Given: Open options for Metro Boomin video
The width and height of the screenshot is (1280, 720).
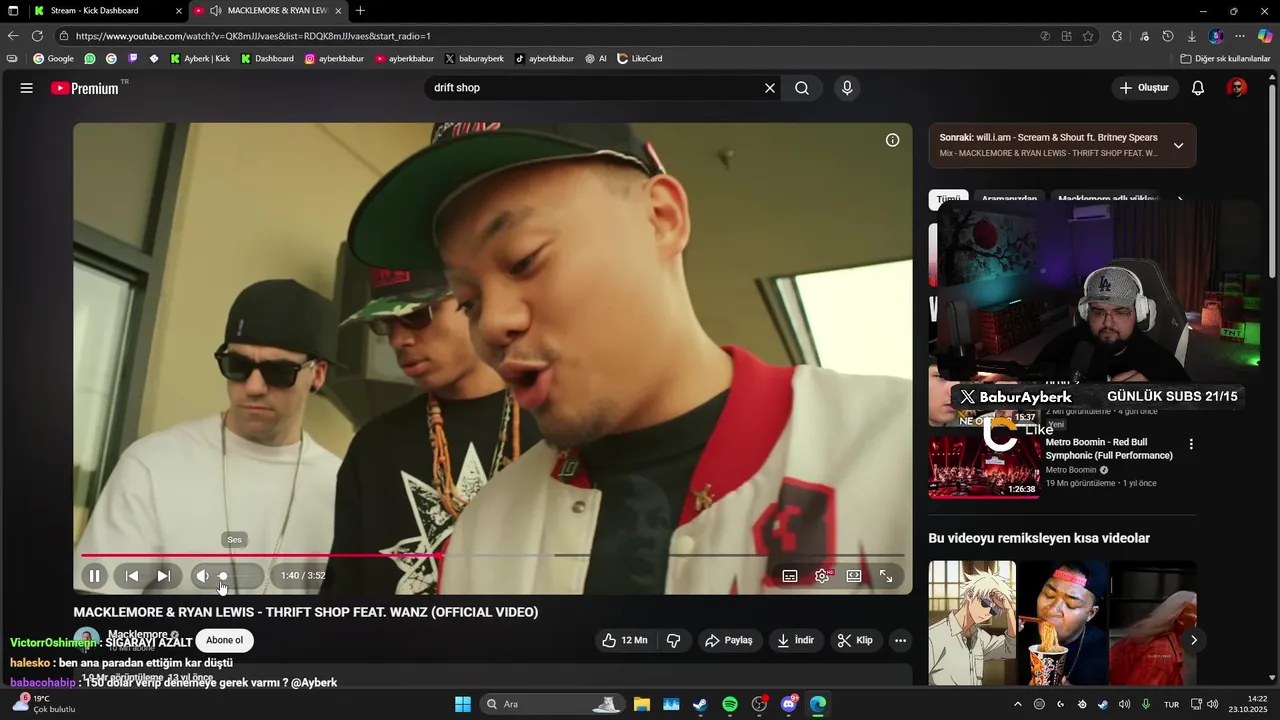Looking at the screenshot, I should 1190,444.
